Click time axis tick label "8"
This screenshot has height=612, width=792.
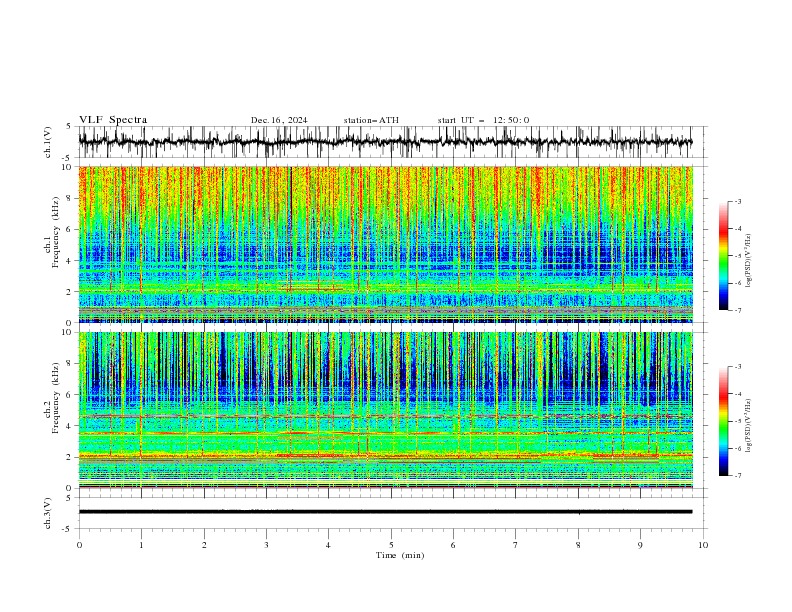tap(578, 545)
